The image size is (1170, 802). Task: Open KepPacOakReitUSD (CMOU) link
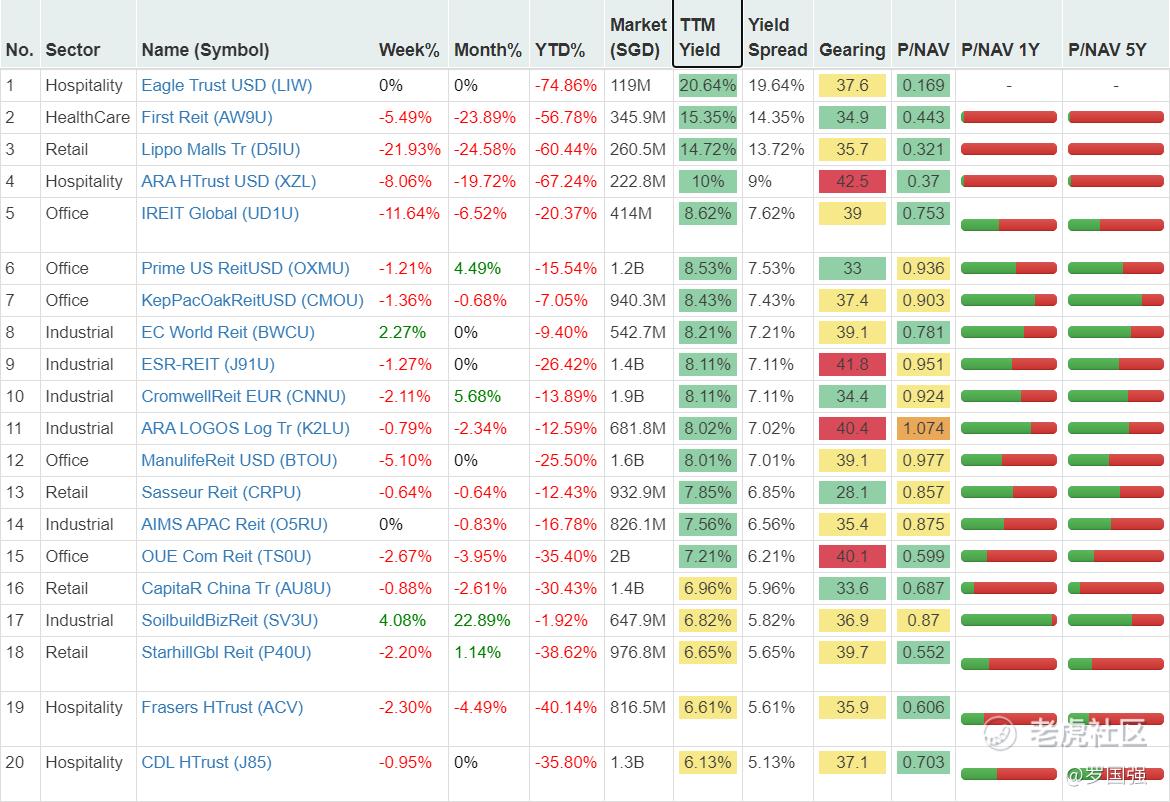(x=252, y=300)
